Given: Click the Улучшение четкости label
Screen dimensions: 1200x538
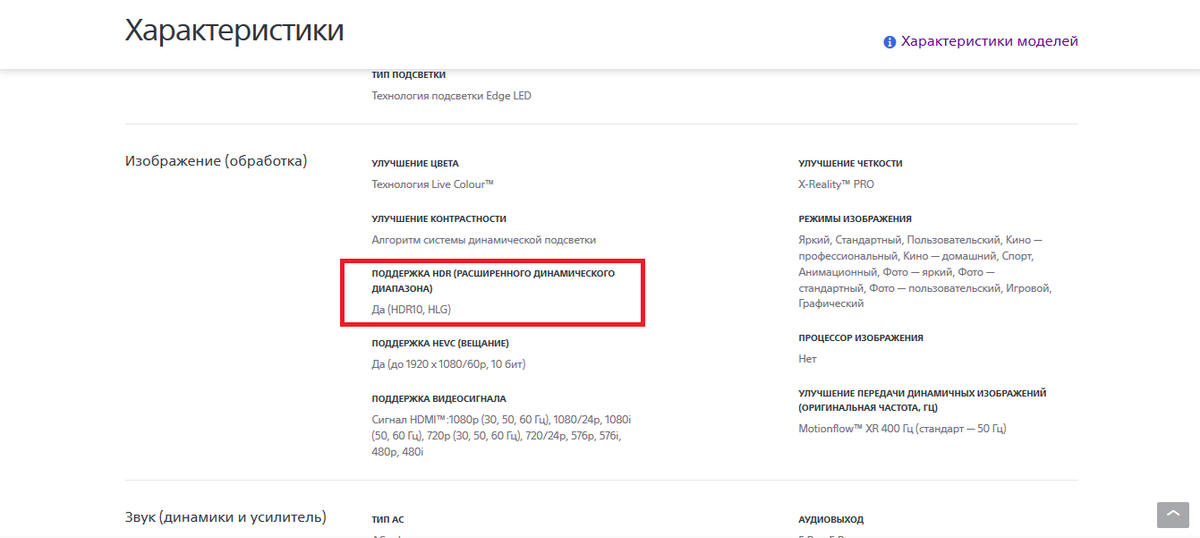Looking at the screenshot, I should 850,163.
